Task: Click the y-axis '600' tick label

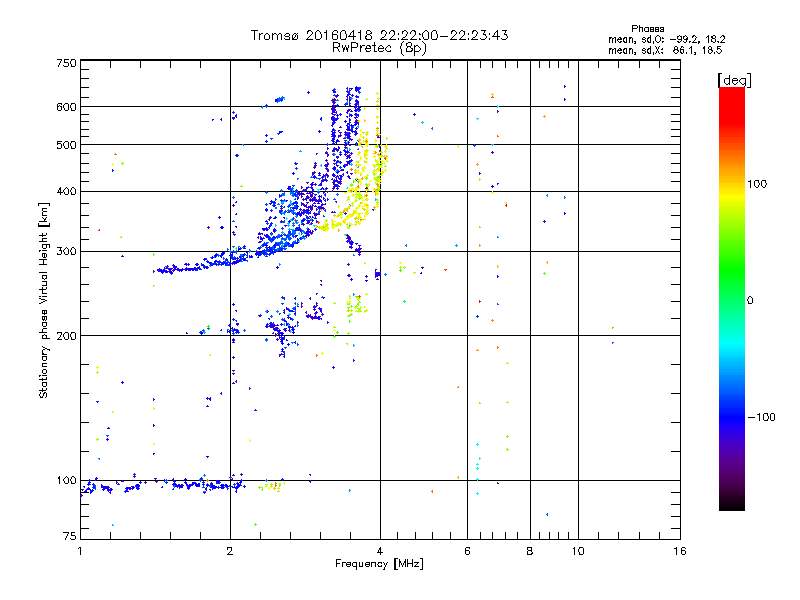Action: [66, 107]
